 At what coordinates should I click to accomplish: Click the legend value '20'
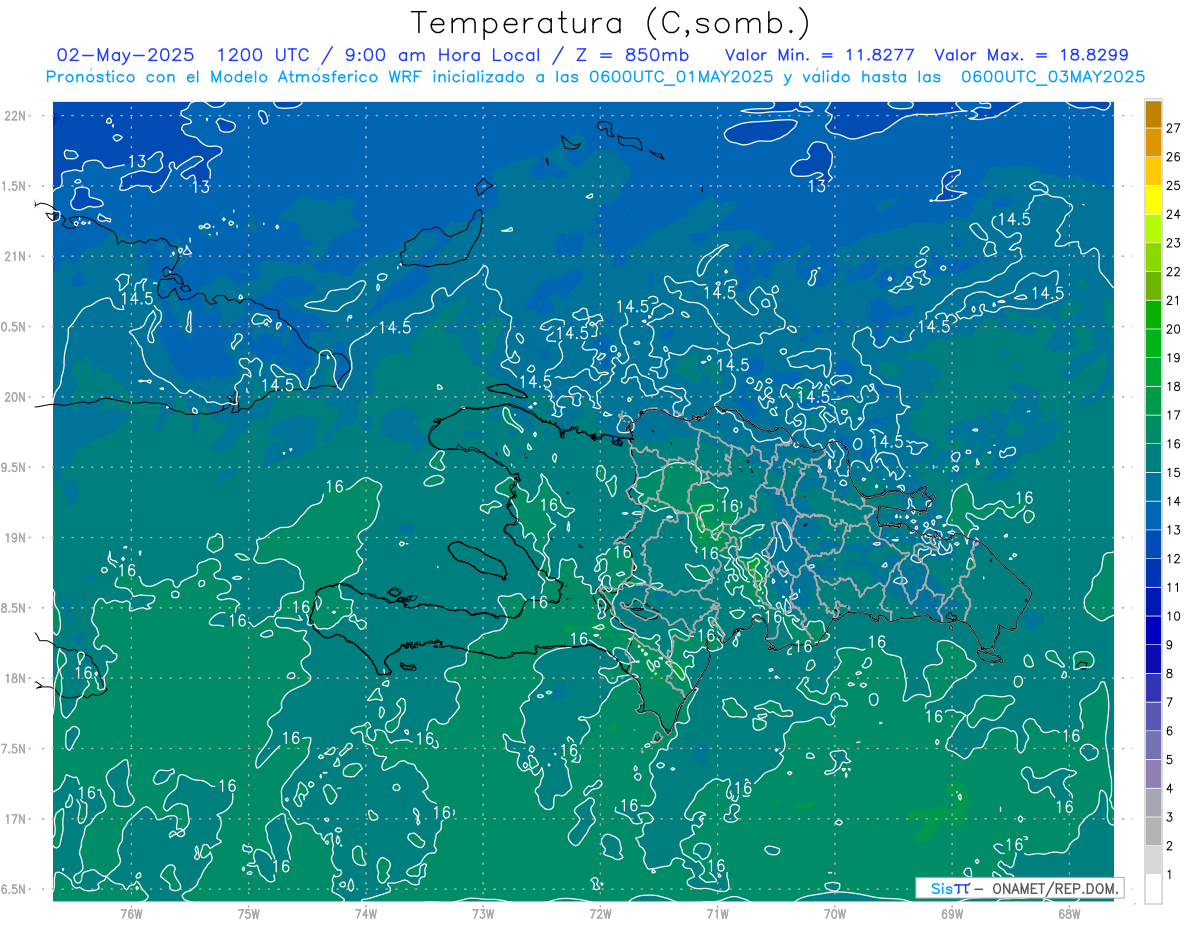coord(1173,329)
